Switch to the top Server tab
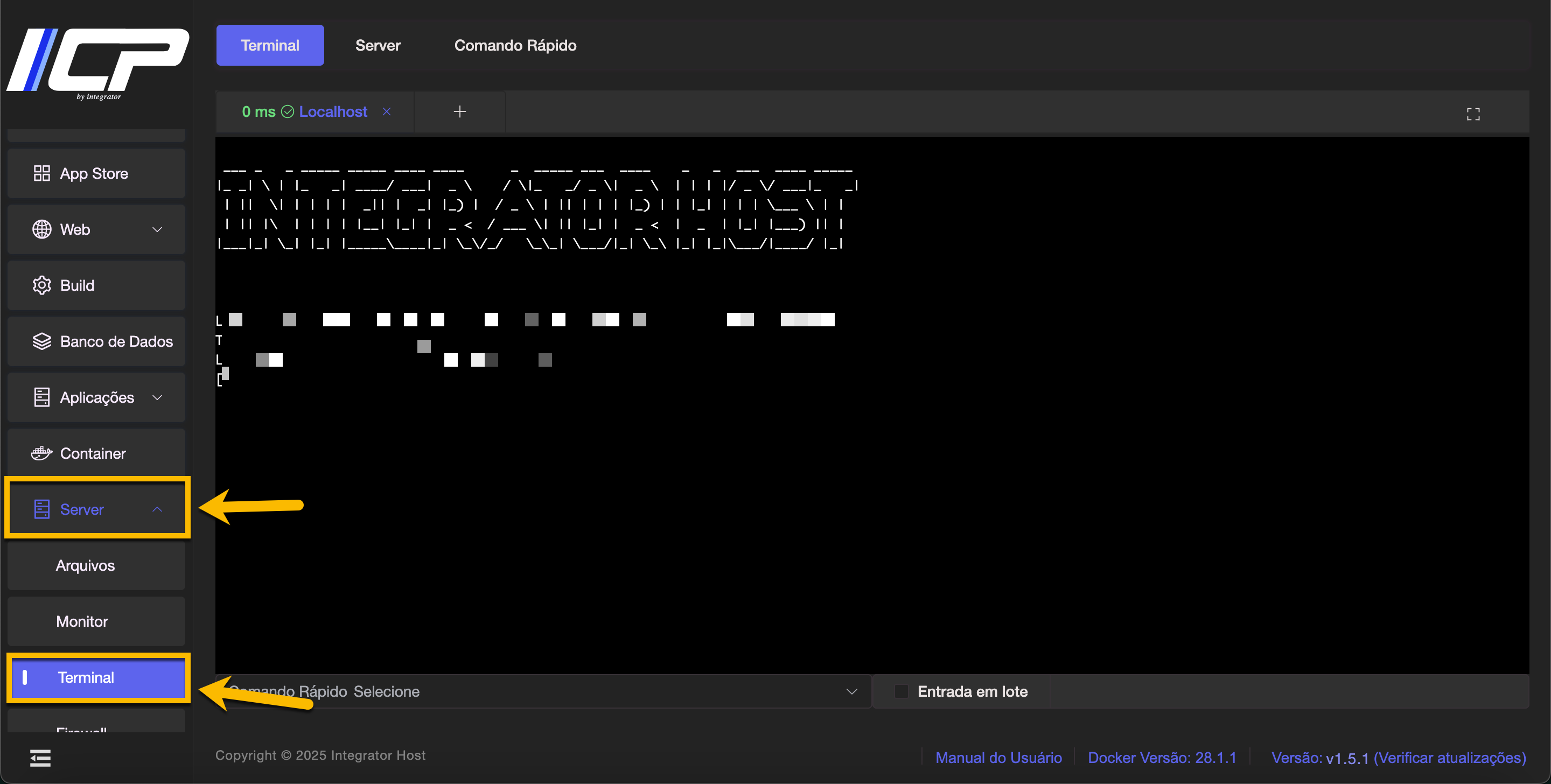Viewport: 1551px width, 784px height. (x=378, y=45)
